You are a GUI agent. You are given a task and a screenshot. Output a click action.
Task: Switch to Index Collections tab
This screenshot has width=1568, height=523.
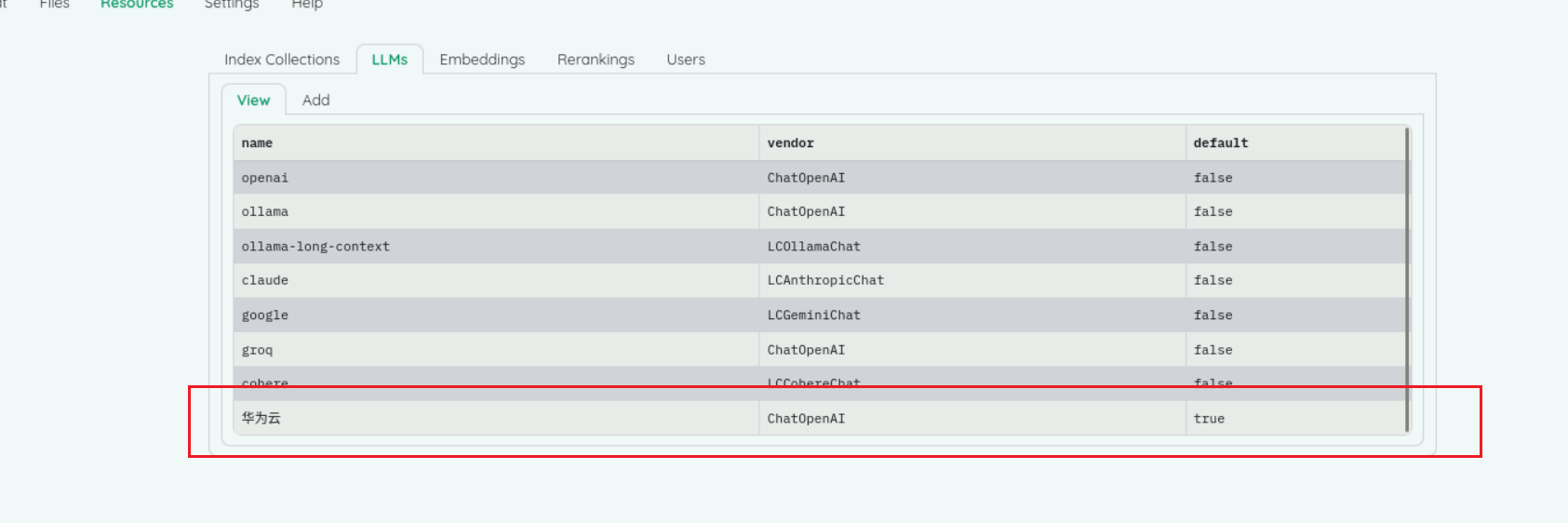282,60
